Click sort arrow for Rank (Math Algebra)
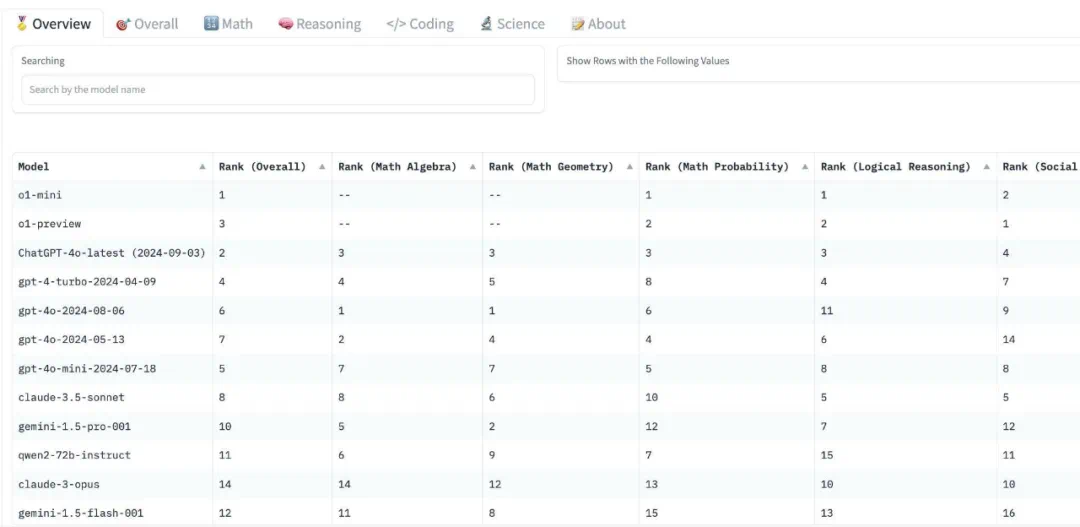Screen dimensions: 1080x527 click(472, 167)
